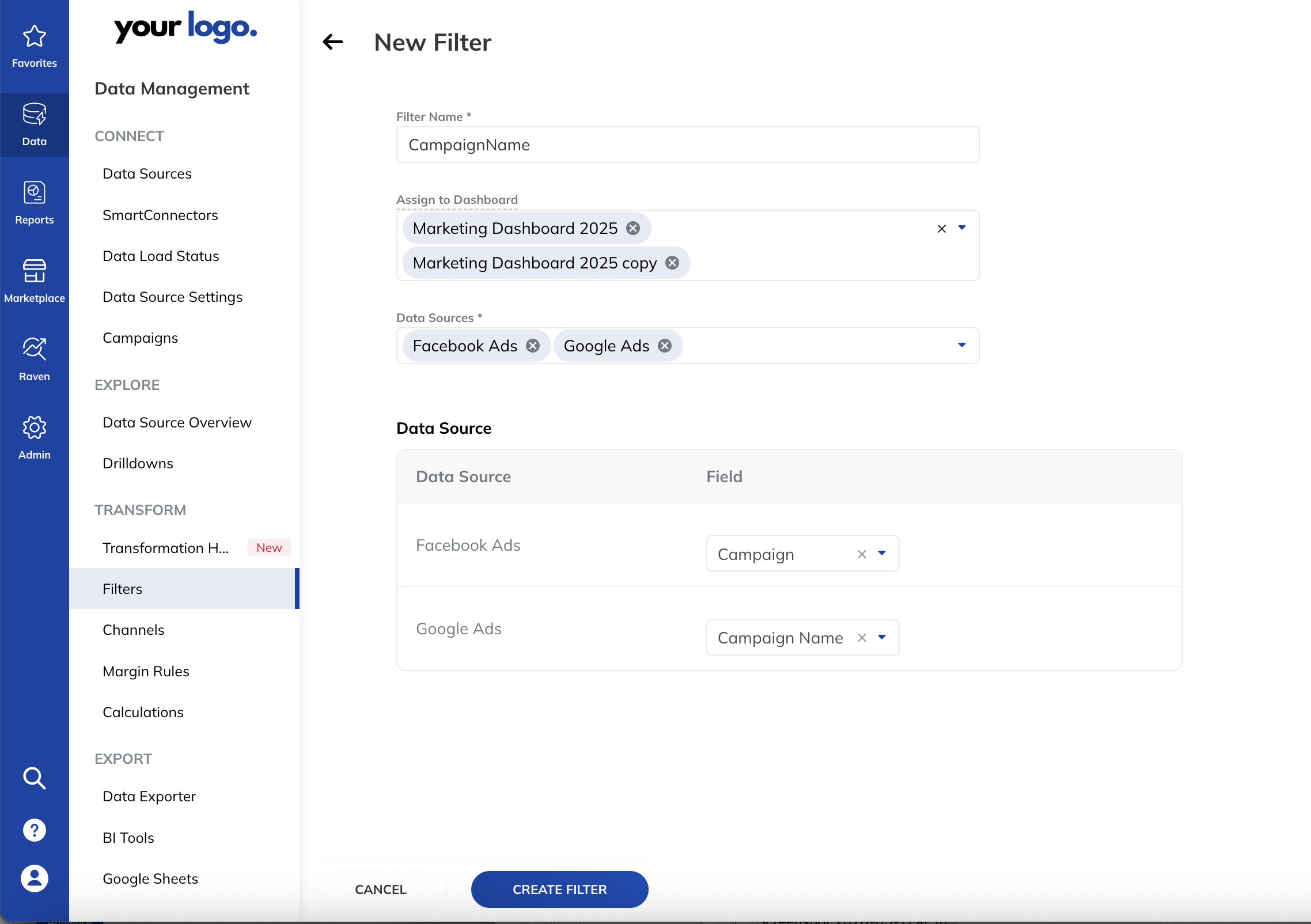Open Drilldowns menu item
The width and height of the screenshot is (1311, 924).
point(138,463)
